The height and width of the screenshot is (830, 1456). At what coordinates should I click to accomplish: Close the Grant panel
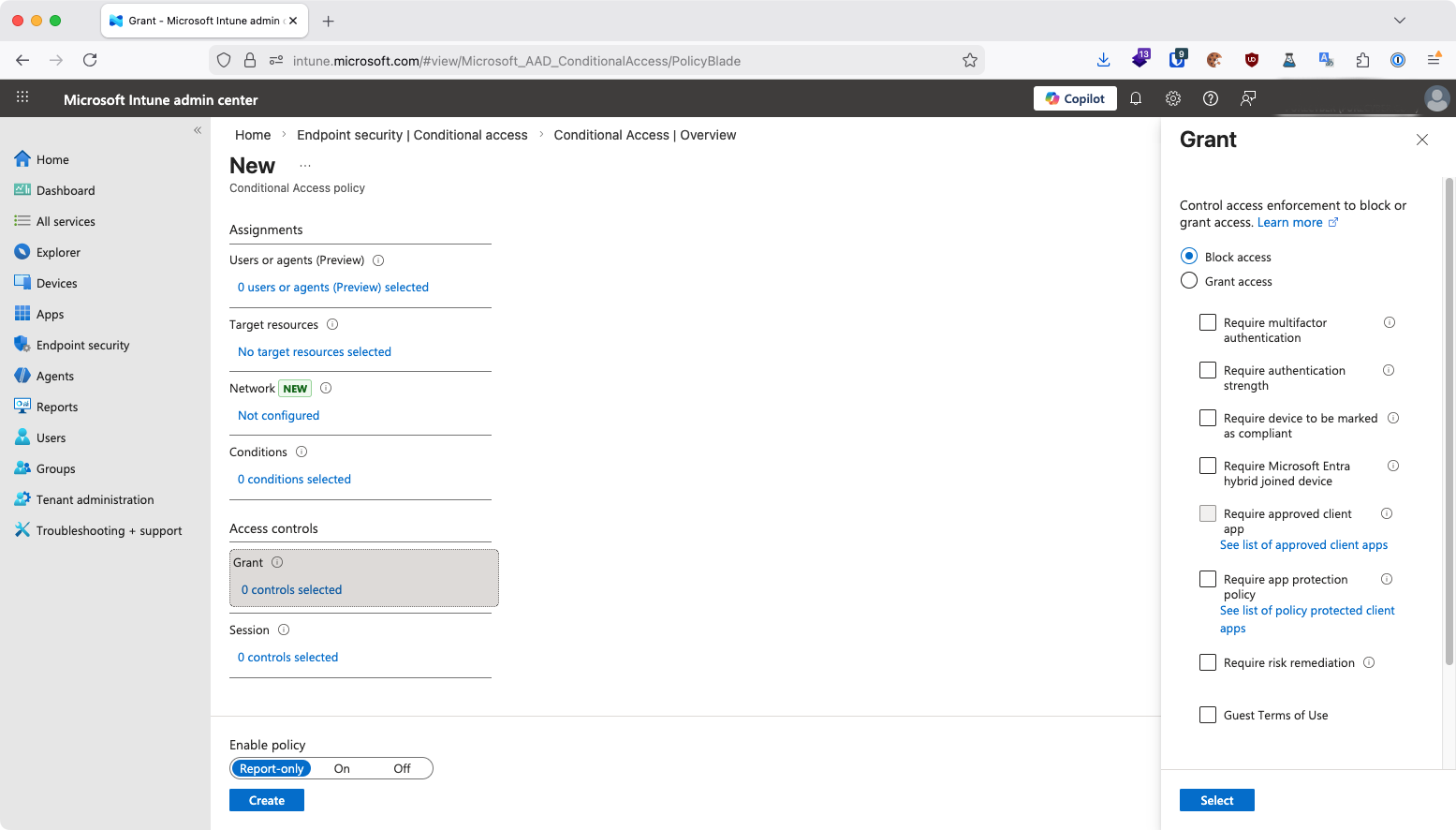(1422, 140)
